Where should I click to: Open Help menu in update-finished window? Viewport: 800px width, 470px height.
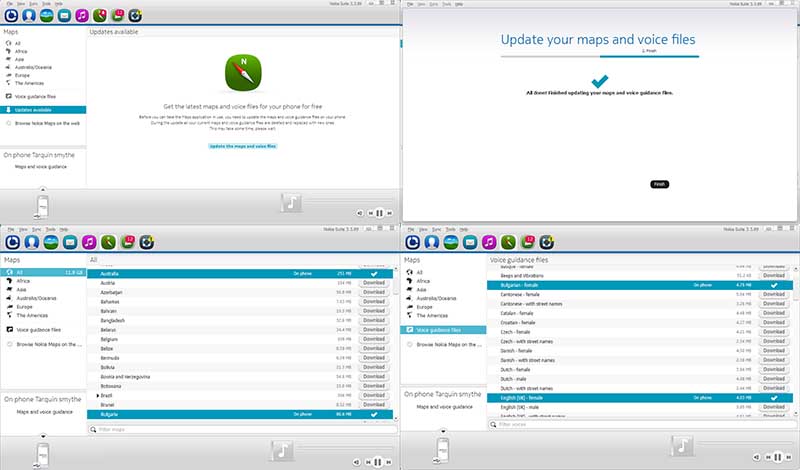459,4
